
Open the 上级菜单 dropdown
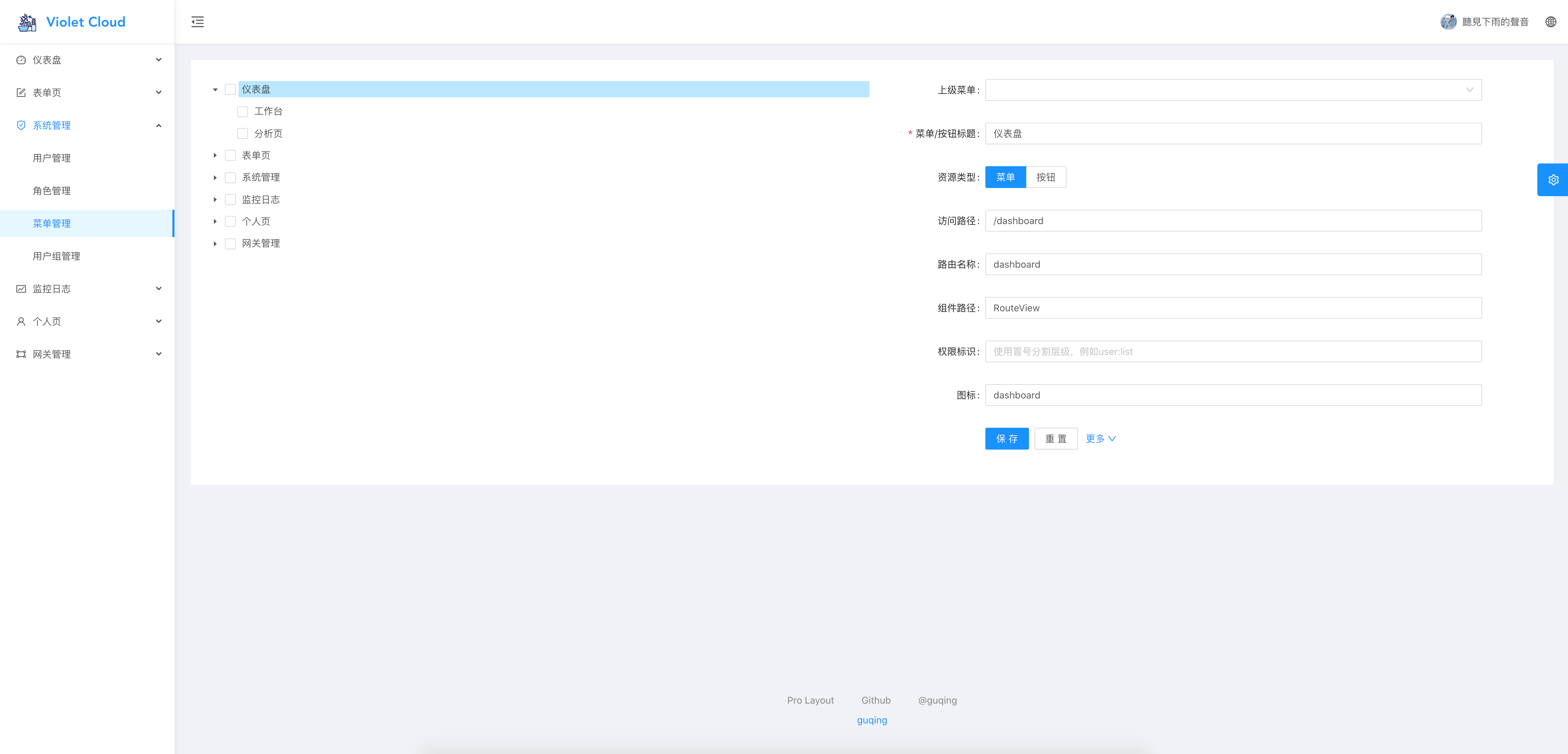[1233, 90]
